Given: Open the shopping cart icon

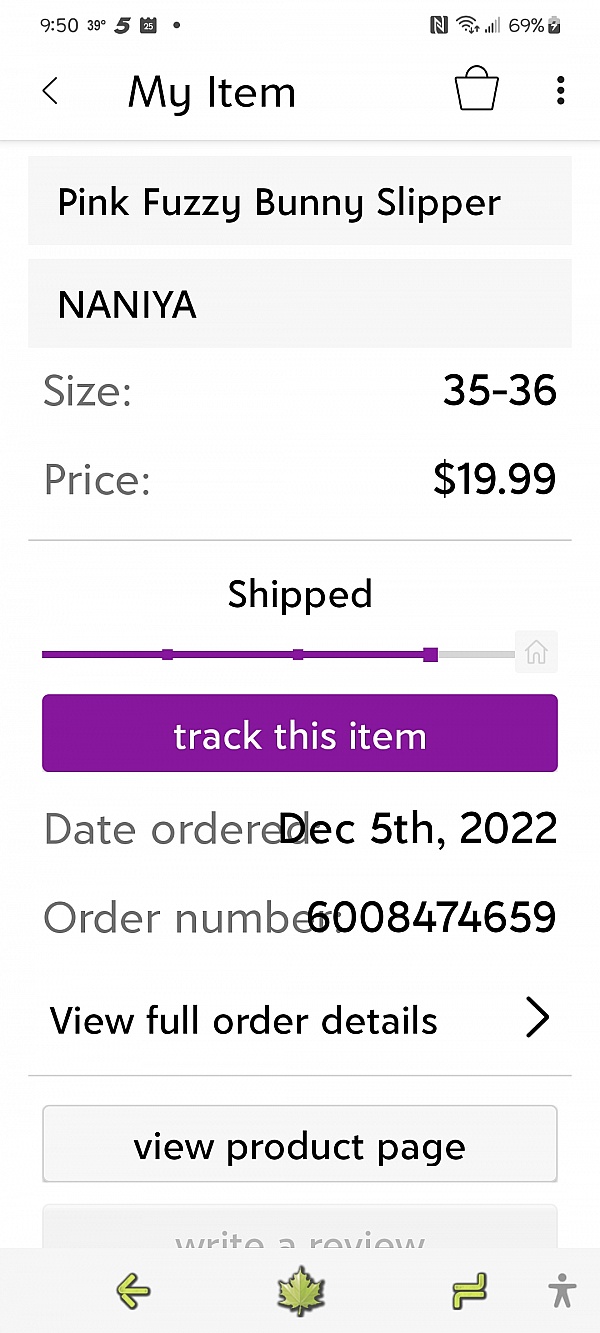Looking at the screenshot, I should pyautogui.click(x=476, y=88).
